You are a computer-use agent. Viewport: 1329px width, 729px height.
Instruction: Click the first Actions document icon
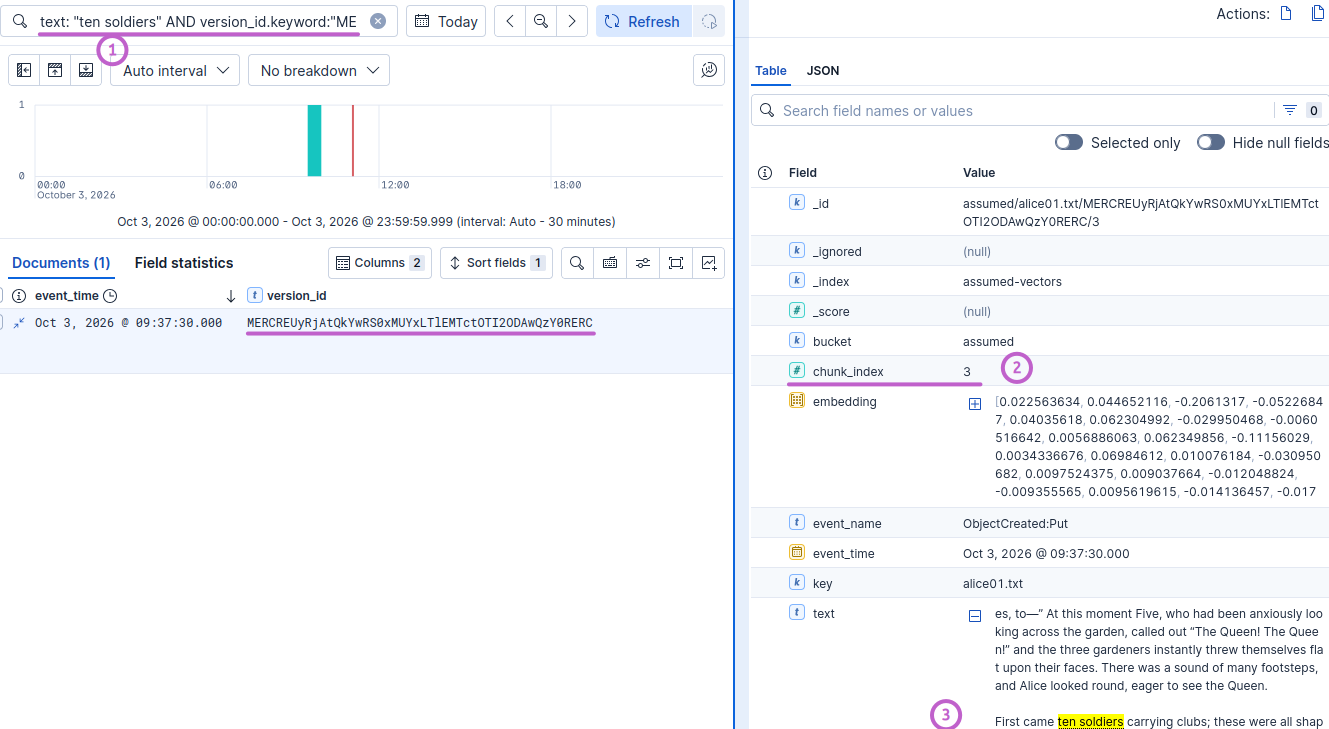(1287, 14)
